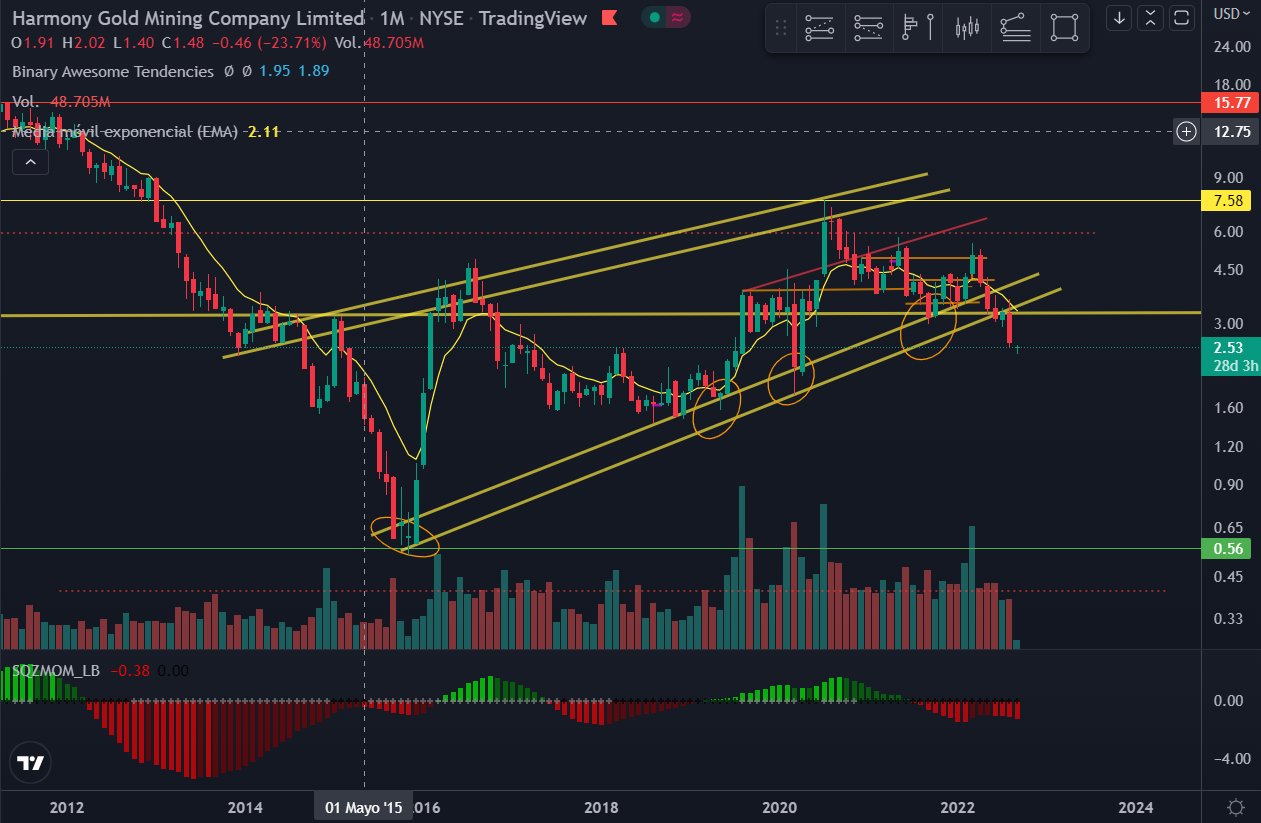Screen dimensions: 1261x823
Task: Click the SQZMOM value -0.38
Action: (129, 671)
